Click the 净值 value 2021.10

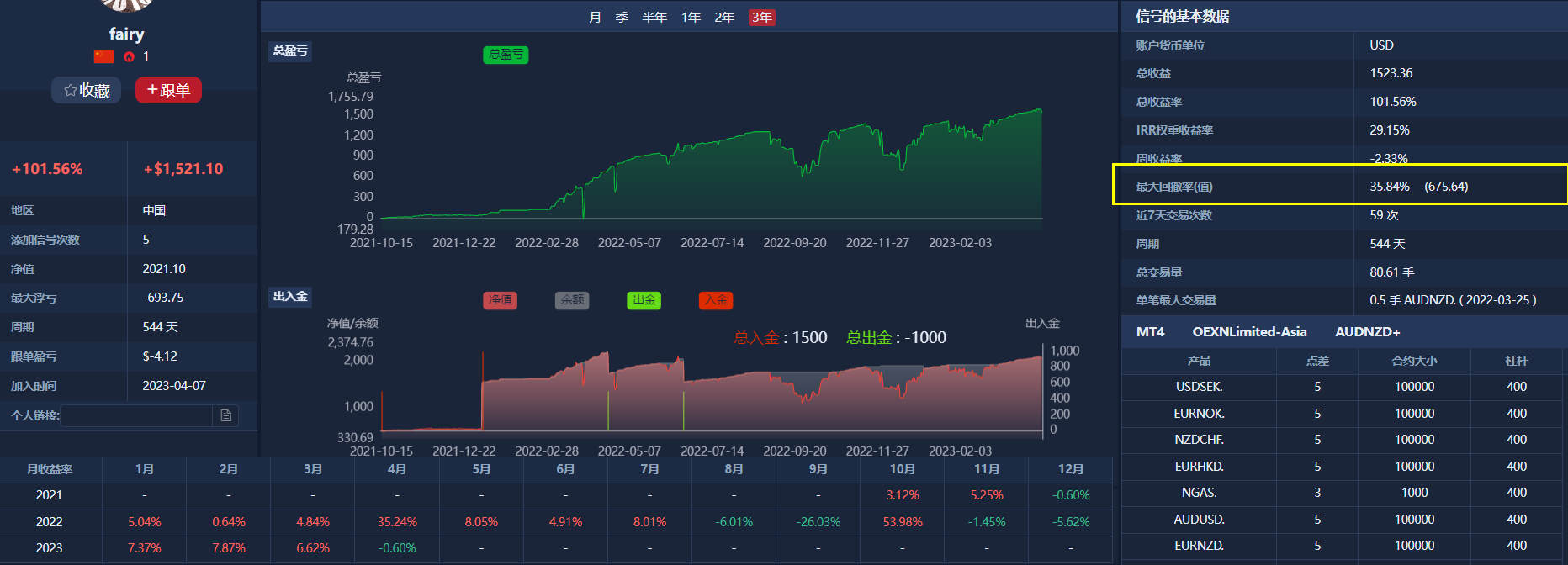[x=164, y=269]
